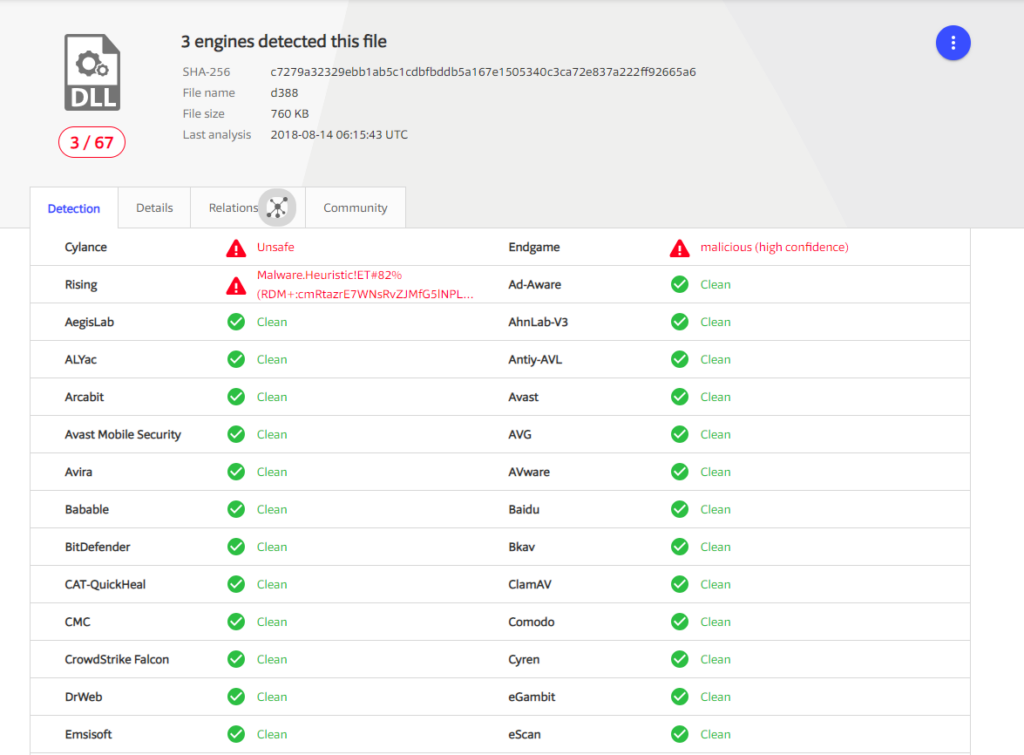
Task: Click the green check icon for Antiy-AVL
Action: (679, 359)
